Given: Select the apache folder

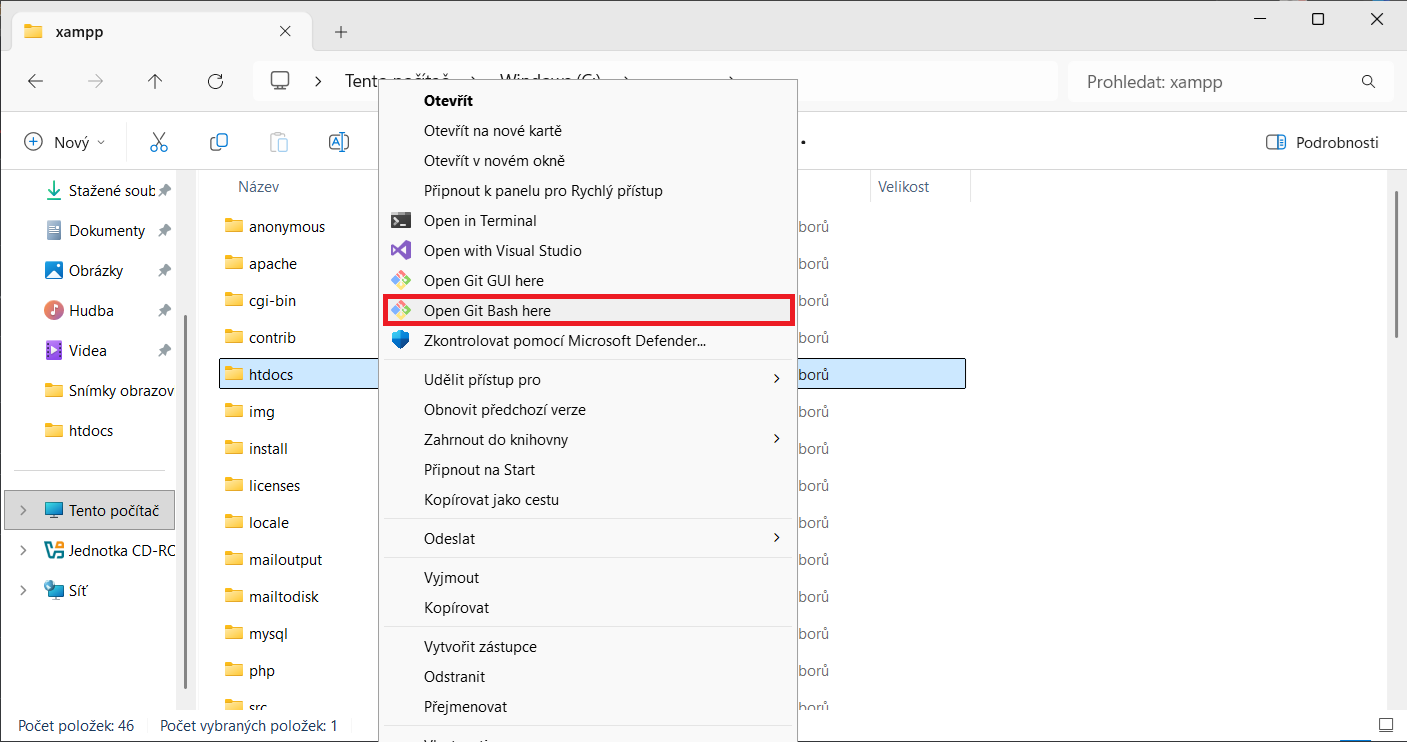Looking at the screenshot, I should [272, 264].
